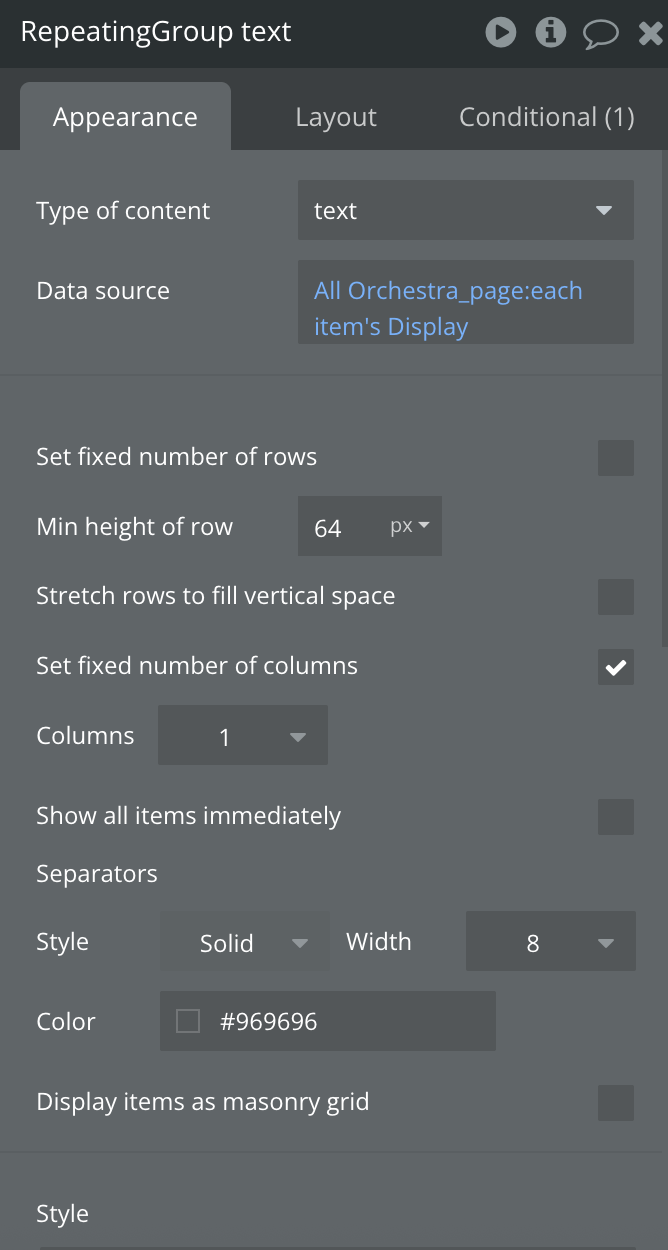Viewport: 668px width, 1250px height.
Task: Enable Display items as masonry grid
Action: pos(615,1103)
